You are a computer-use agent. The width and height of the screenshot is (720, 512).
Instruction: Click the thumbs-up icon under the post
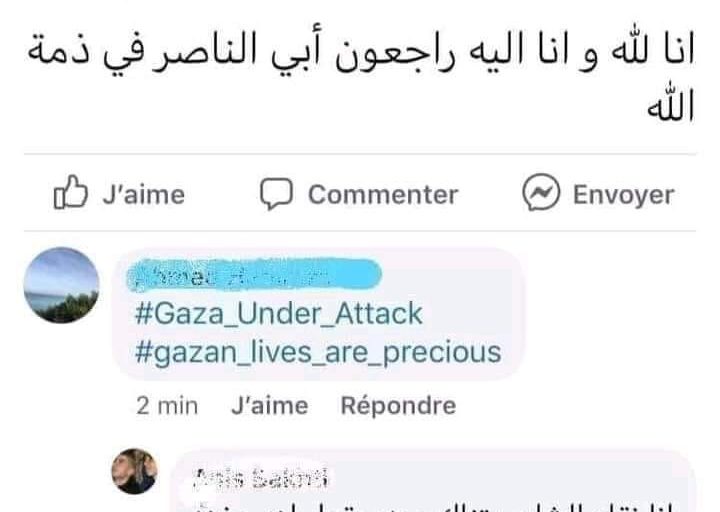coord(70,194)
